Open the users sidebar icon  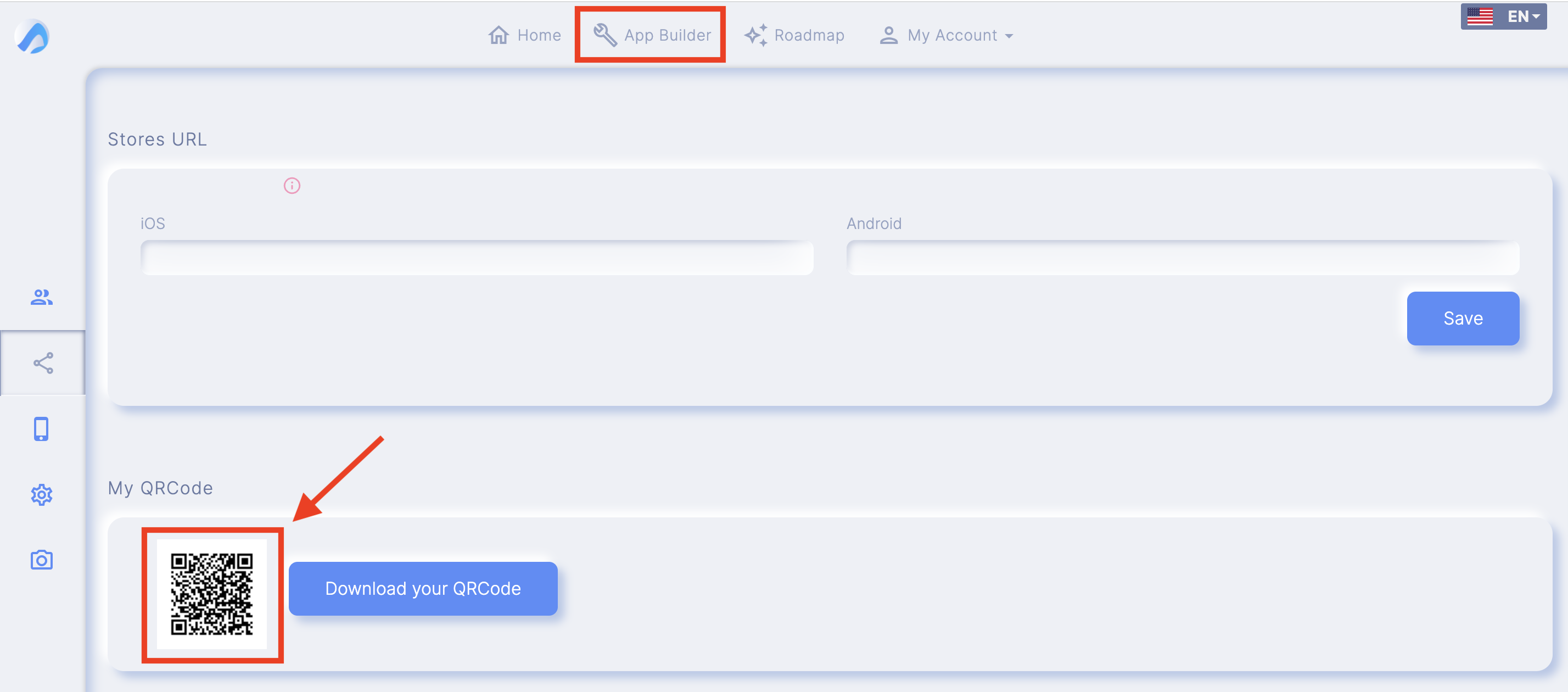point(41,297)
